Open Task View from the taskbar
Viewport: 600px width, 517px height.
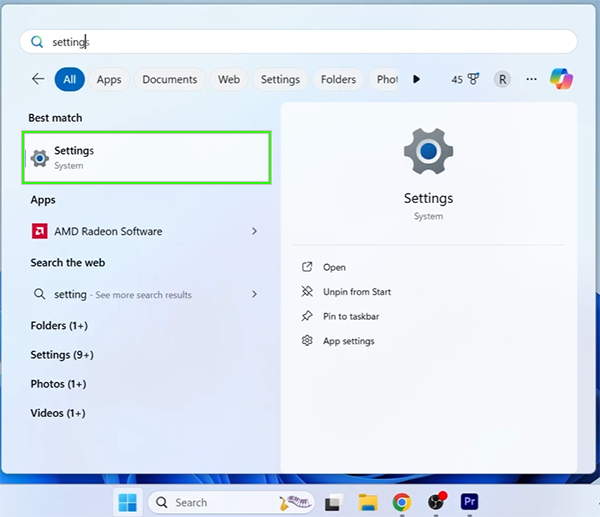333,502
